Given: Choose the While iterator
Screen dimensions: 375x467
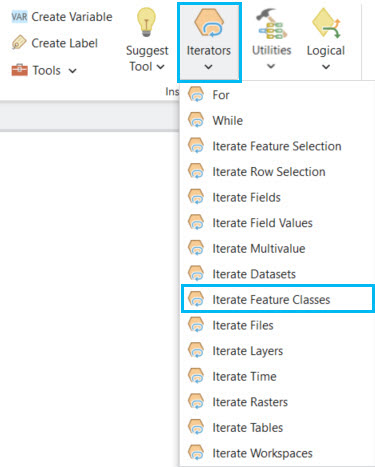Looking at the screenshot, I should [277, 120].
